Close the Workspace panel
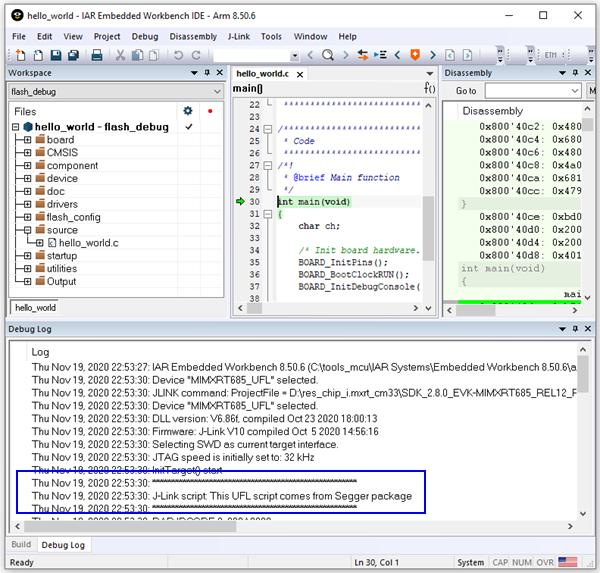Screen dimensions: 600x573 (220, 72)
